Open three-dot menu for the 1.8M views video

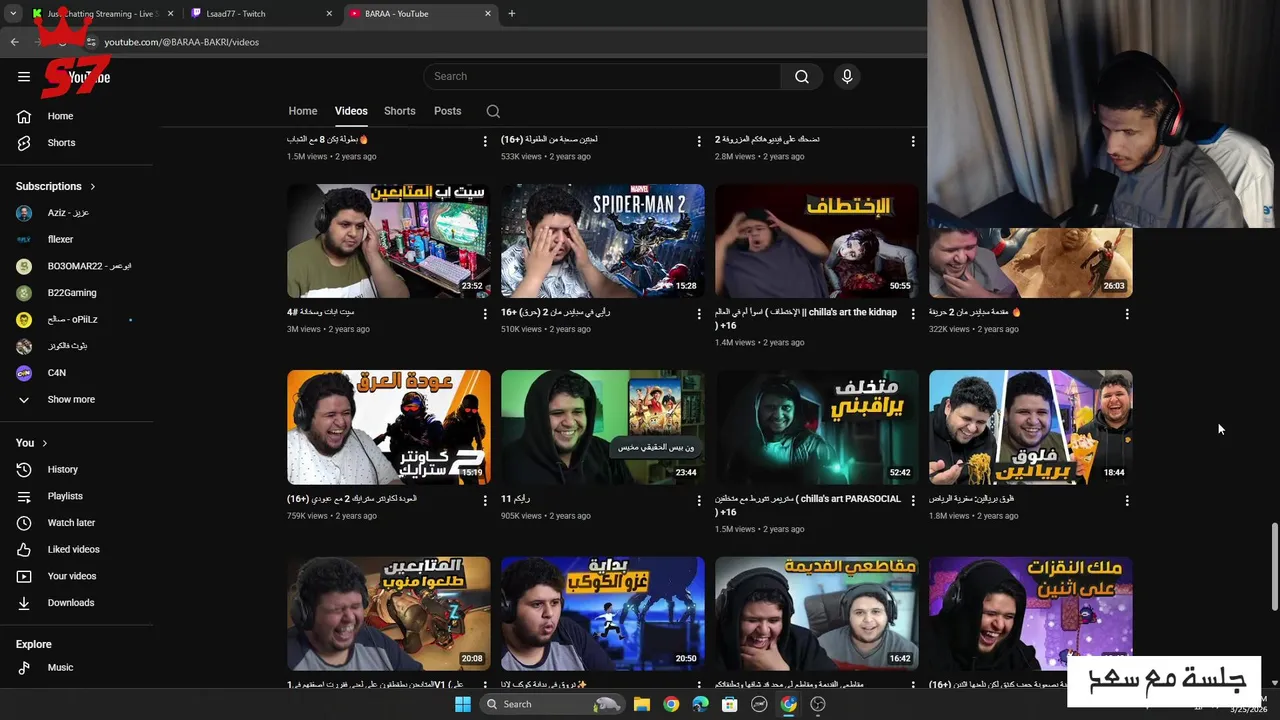tap(1127, 500)
